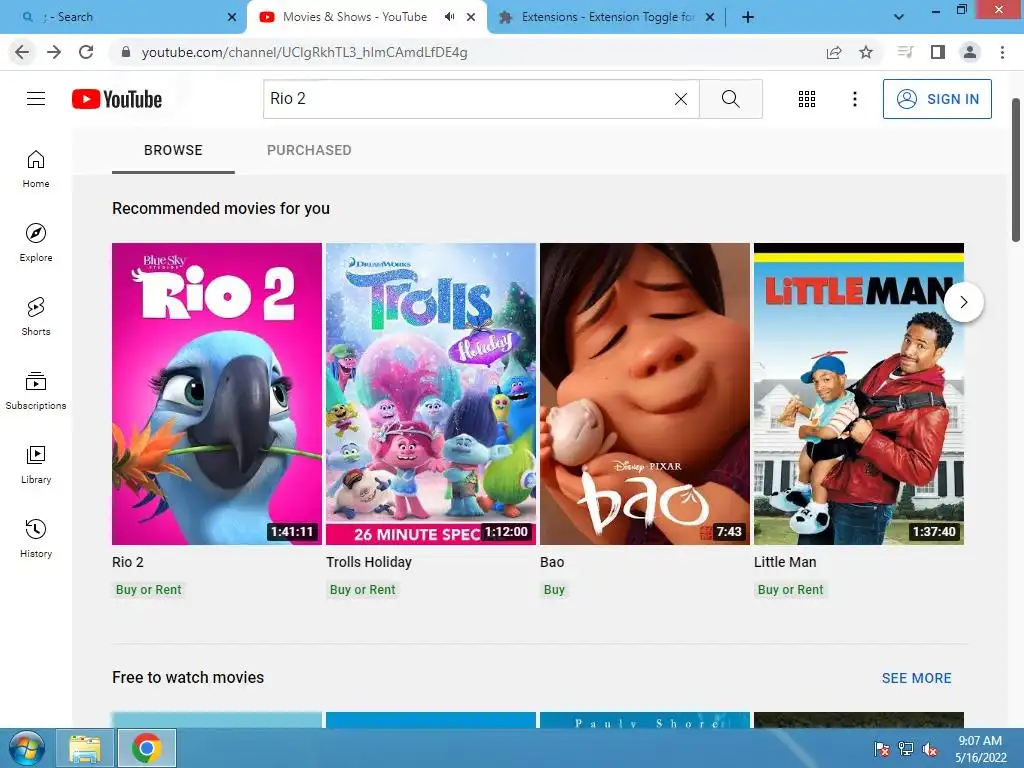The height and width of the screenshot is (768, 1024).
Task: Share this page icon in address bar
Action: tap(834, 52)
